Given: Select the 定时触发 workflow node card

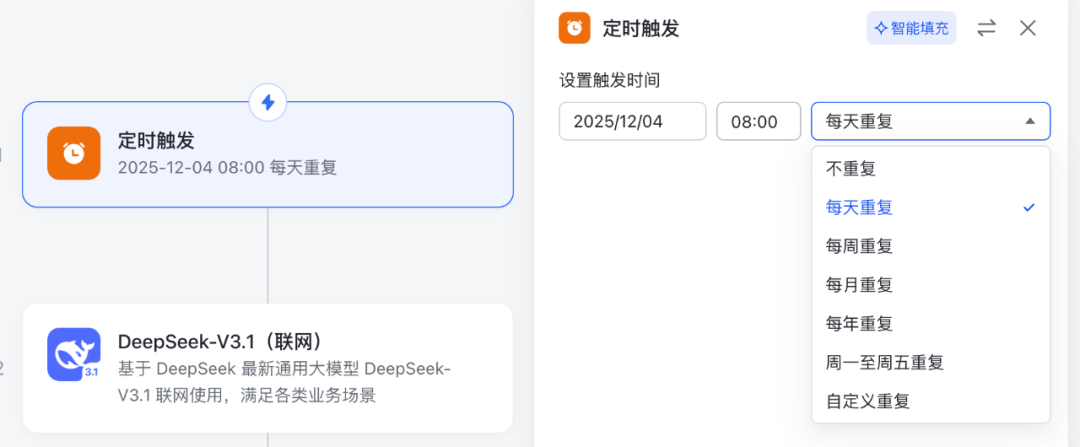Looking at the screenshot, I should click(300, 155).
